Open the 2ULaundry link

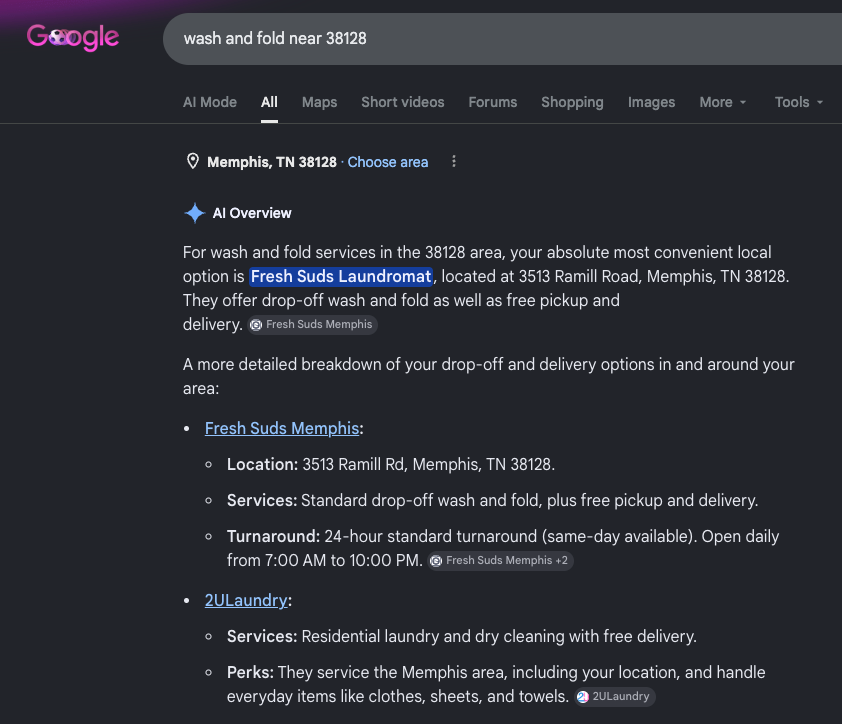coord(246,600)
